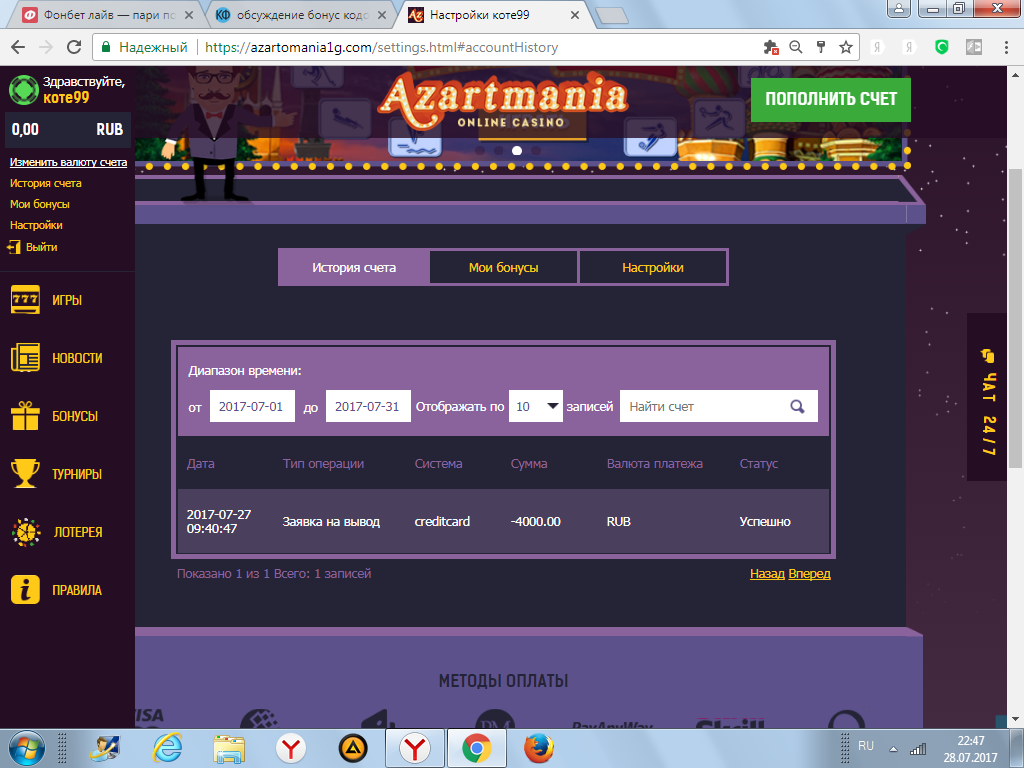Click the first Yandex browser taskbar icon
This screenshot has width=1024, height=768.
coord(291,748)
